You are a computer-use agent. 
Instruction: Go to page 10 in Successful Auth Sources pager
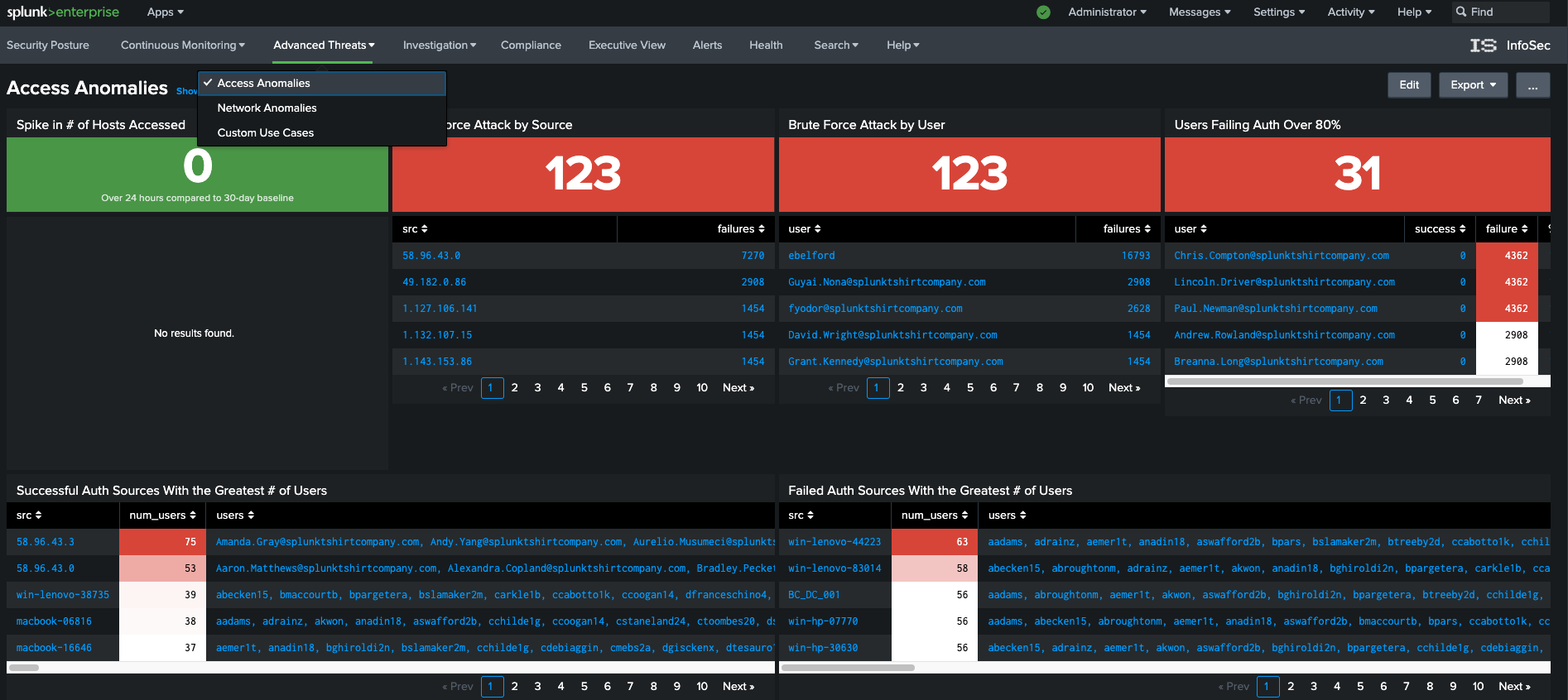pos(702,687)
